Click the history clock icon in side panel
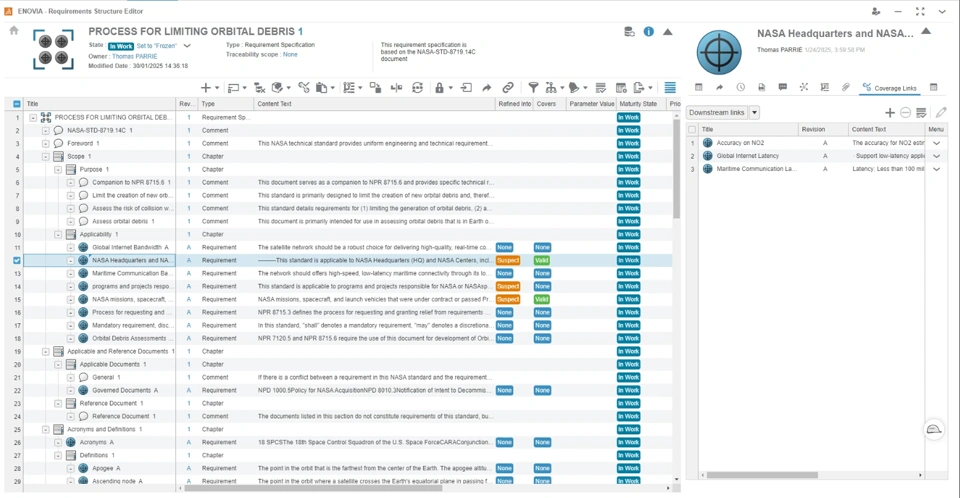Screen dimensions: 960x498 tap(740, 88)
